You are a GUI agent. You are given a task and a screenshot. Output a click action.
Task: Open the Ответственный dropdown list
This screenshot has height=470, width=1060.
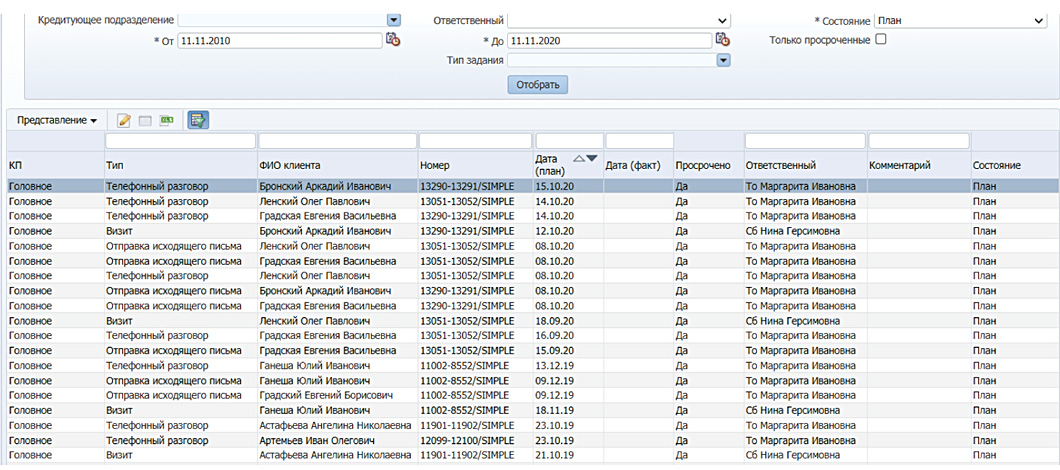pyautogui.click(x=723, y=20)
